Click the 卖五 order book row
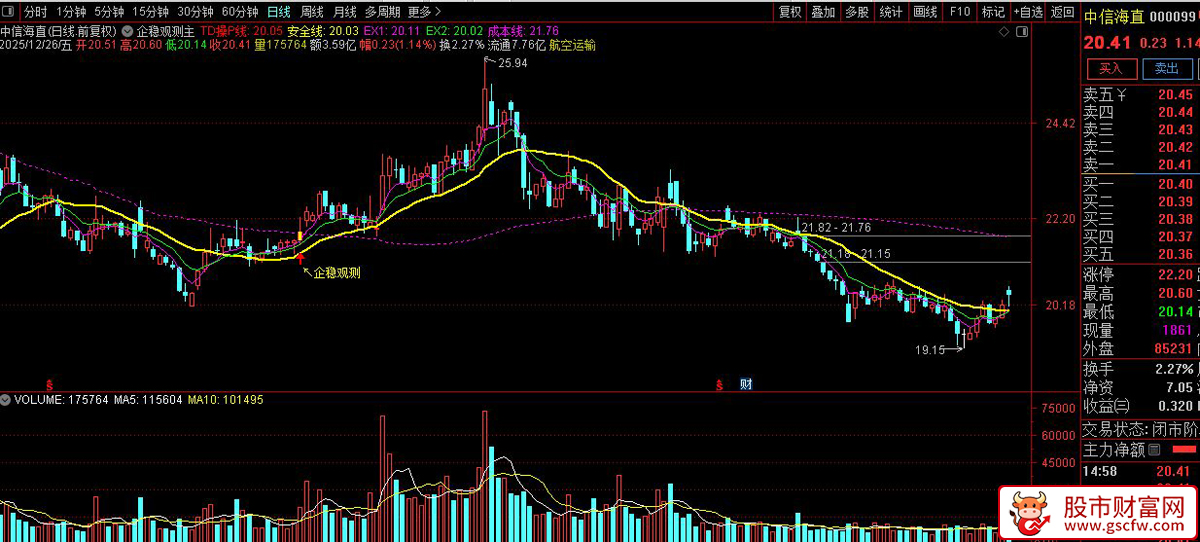Viewport: 1200px width, 542px height. pos(1140,95)
